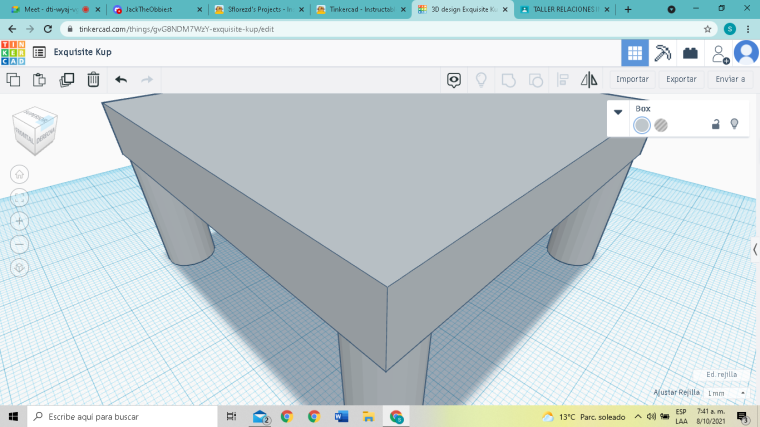Open the Blocks pickaxe mode
760x427 pixels.
[x=663, y=53]
